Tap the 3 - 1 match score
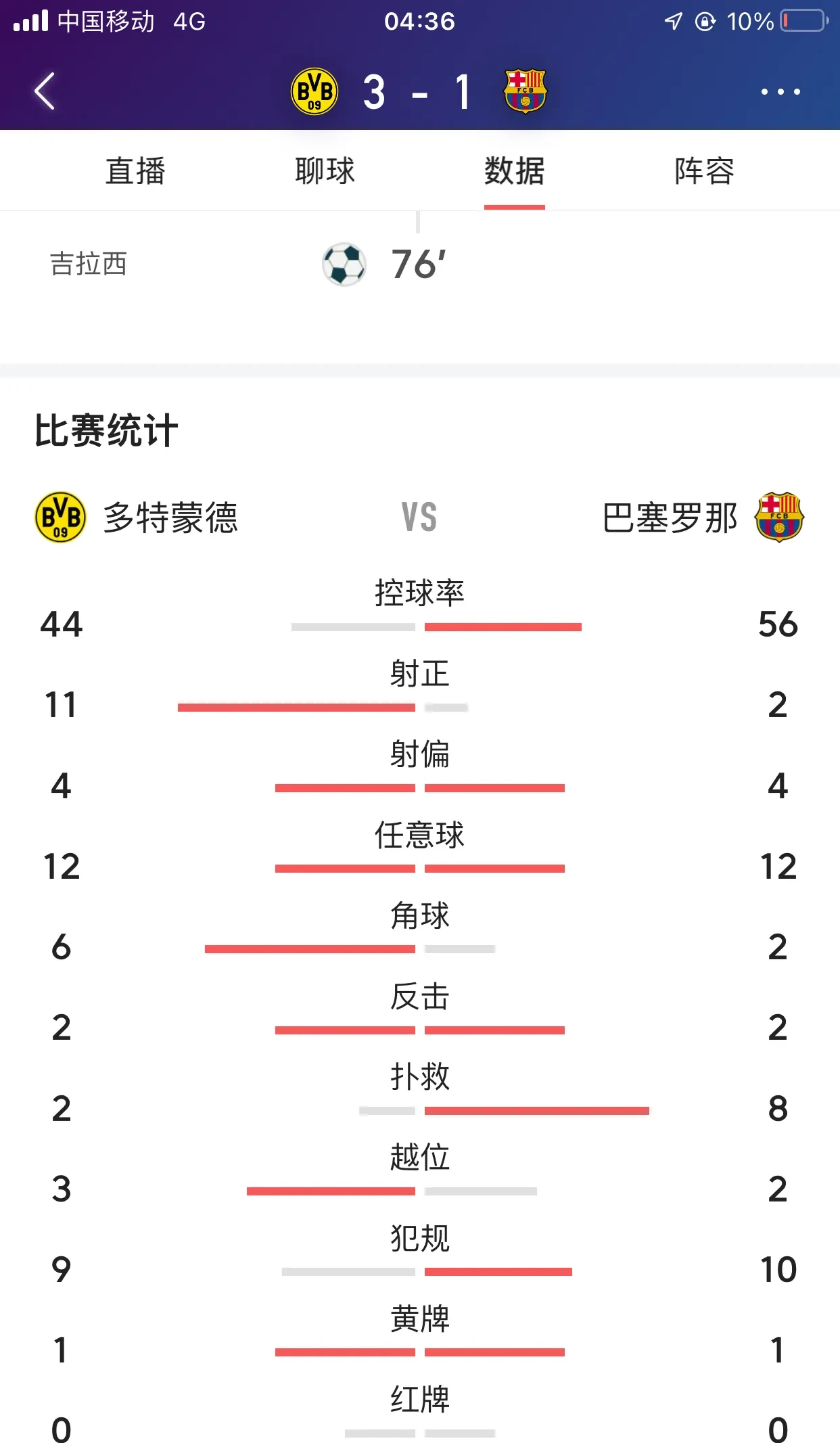Viewport: 840px width, 1443px height. (x=421, y=93)
